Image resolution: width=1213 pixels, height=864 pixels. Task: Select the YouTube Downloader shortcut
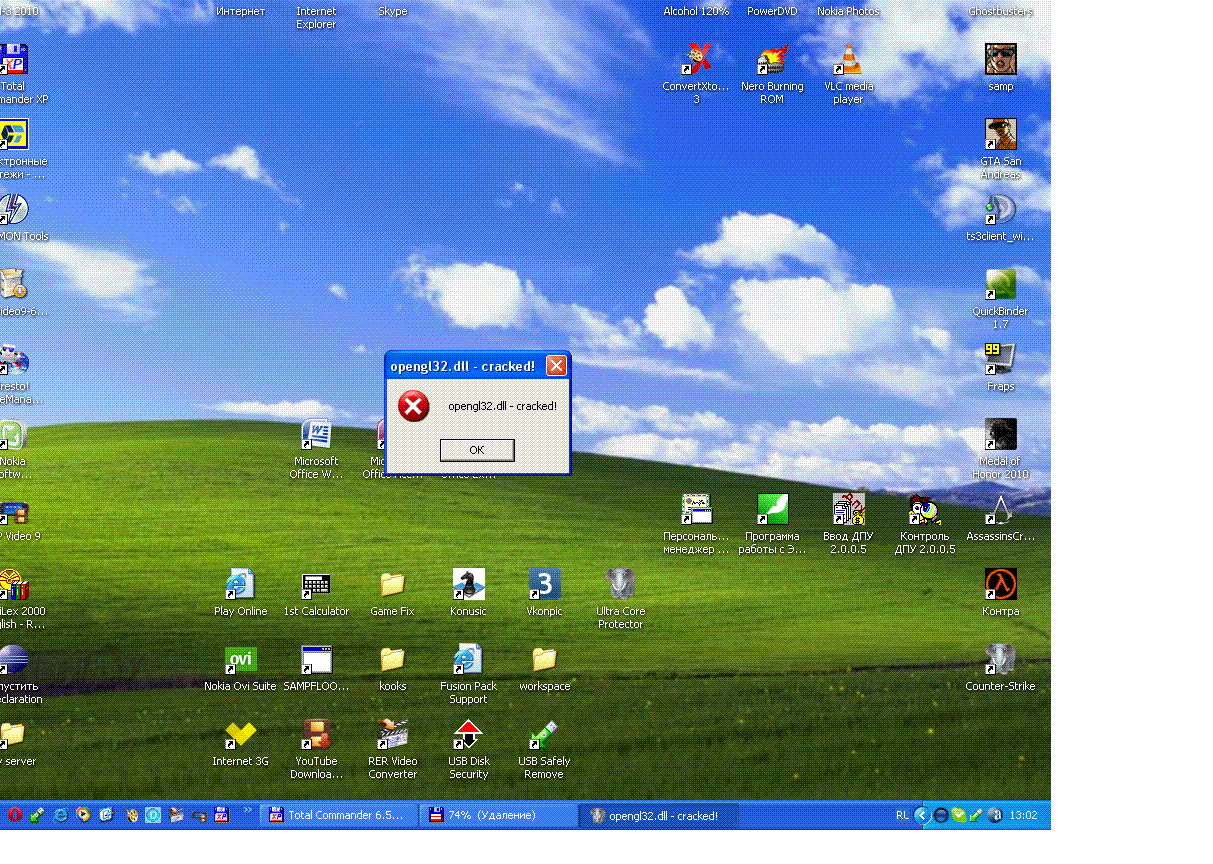click(x=317, y=750)
